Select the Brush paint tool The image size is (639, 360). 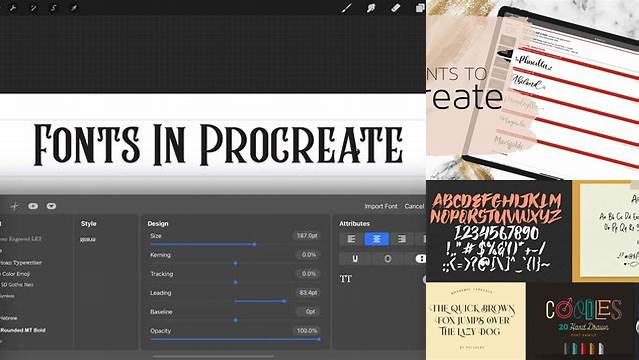[x=347, y=8]
